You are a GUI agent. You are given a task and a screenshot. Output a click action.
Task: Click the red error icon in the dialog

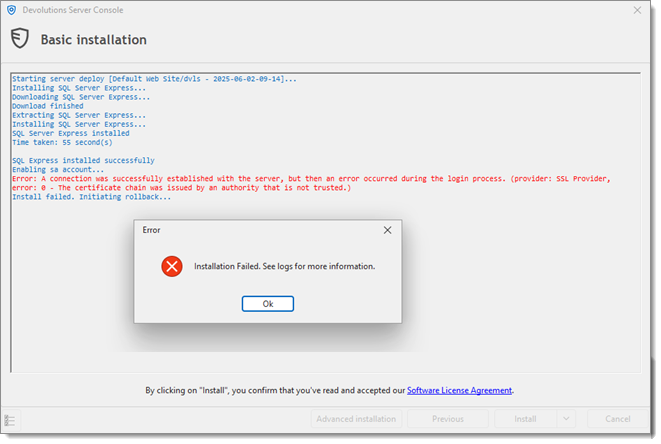click(172, 266)
